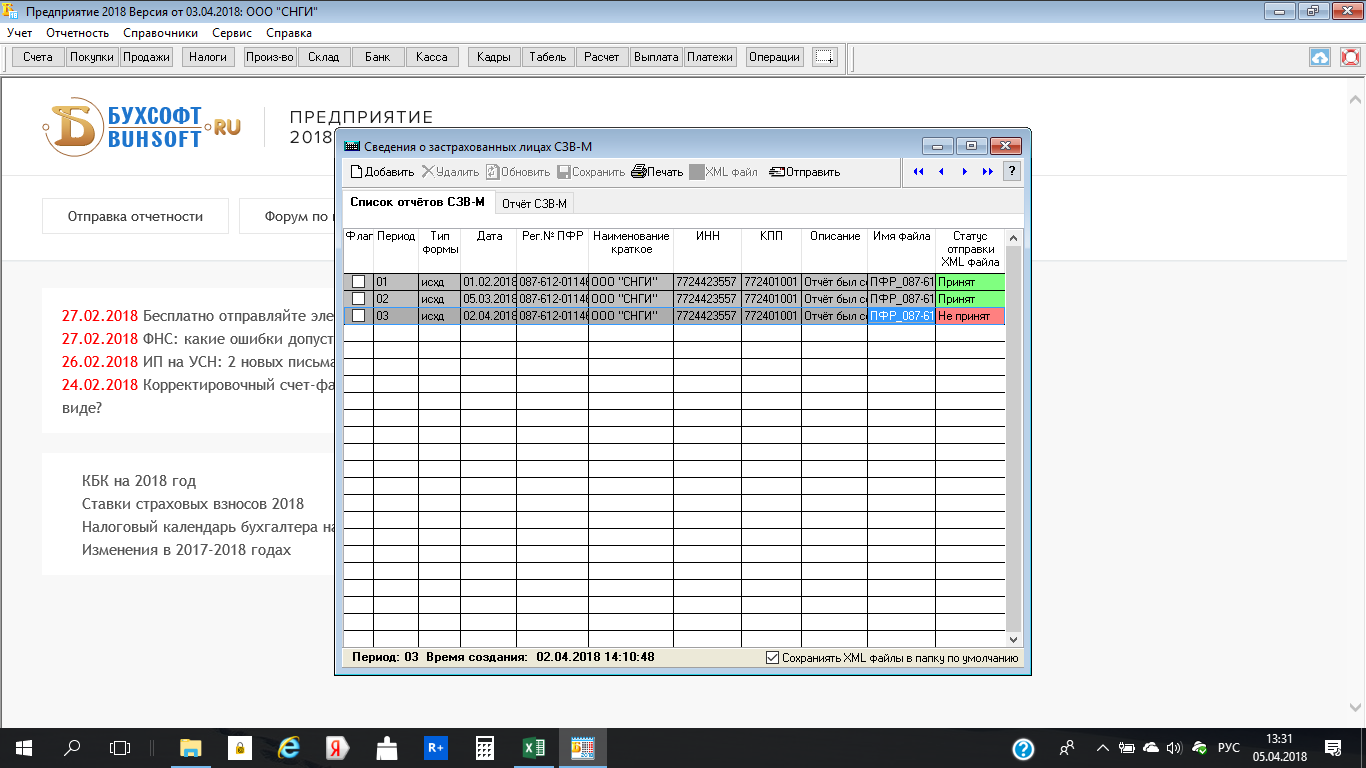Jump to first record navigation arrow
The width and height of the screenshot is (1366, 768).
918,172
